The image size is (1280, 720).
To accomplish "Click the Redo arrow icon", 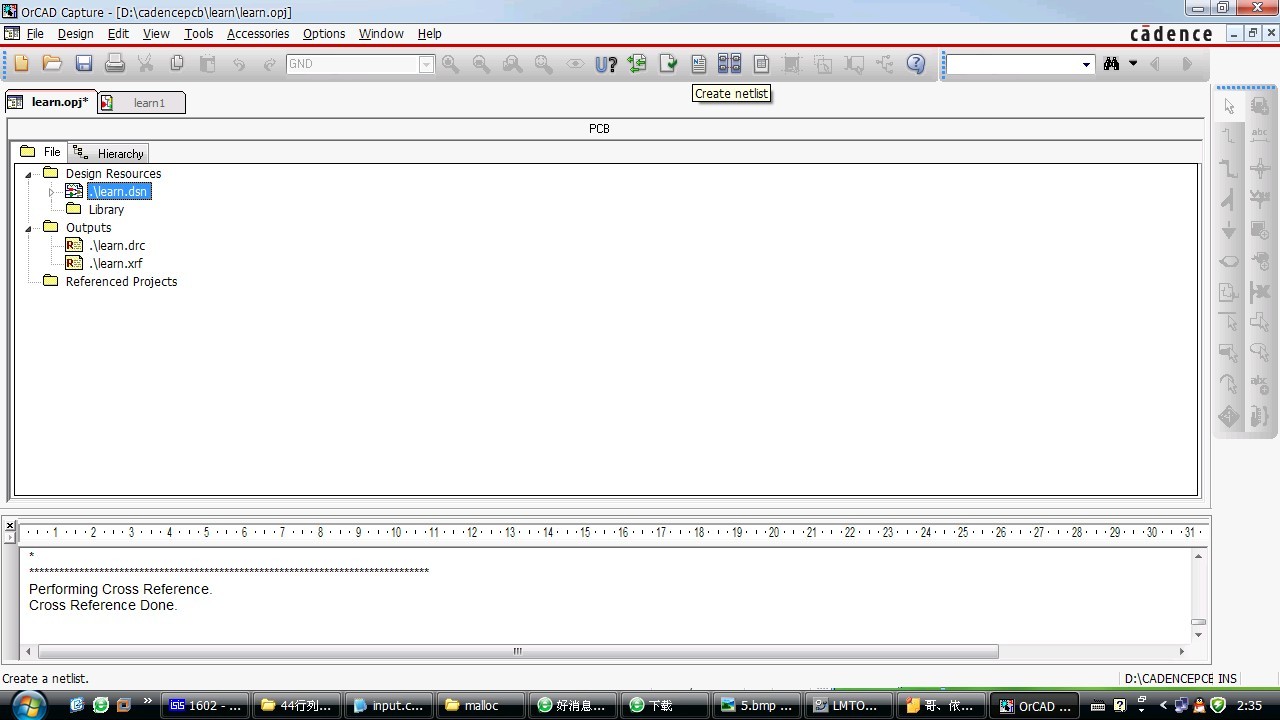I will point(270,64).
